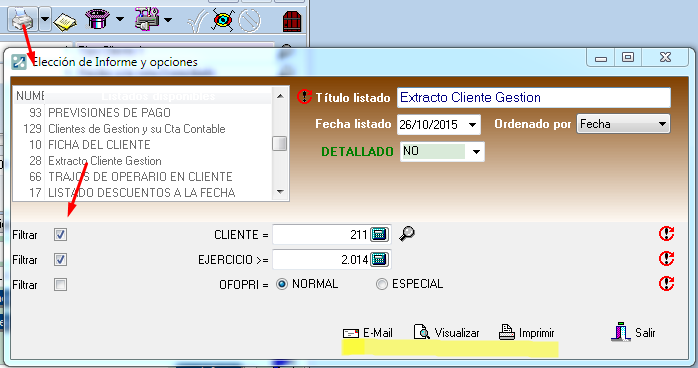Select report 28 Extracto Cliente Gestion

coord(142,161)
